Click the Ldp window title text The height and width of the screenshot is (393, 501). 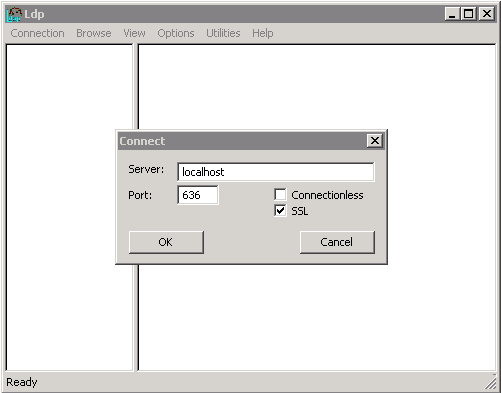[34, 14]
